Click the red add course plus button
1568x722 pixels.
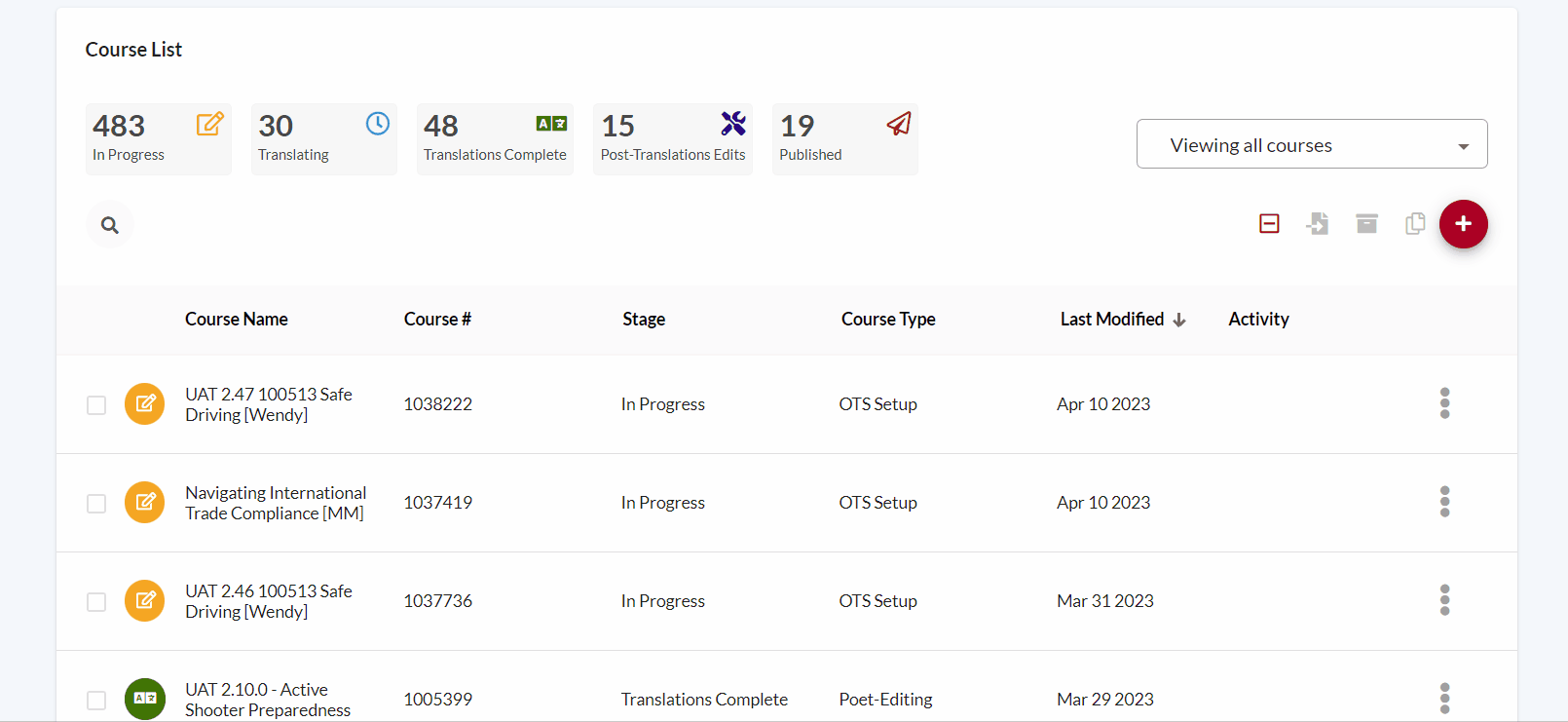coord(1463,224)
